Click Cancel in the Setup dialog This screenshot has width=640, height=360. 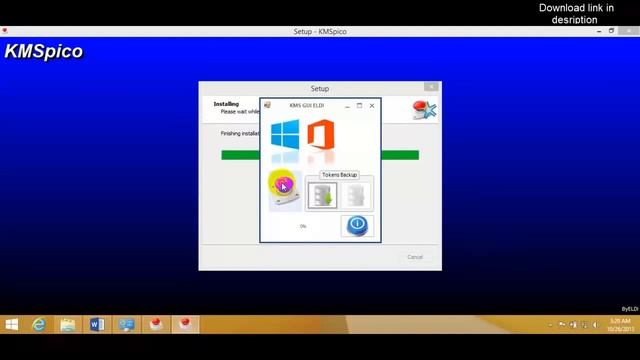[x=415, y=257]
